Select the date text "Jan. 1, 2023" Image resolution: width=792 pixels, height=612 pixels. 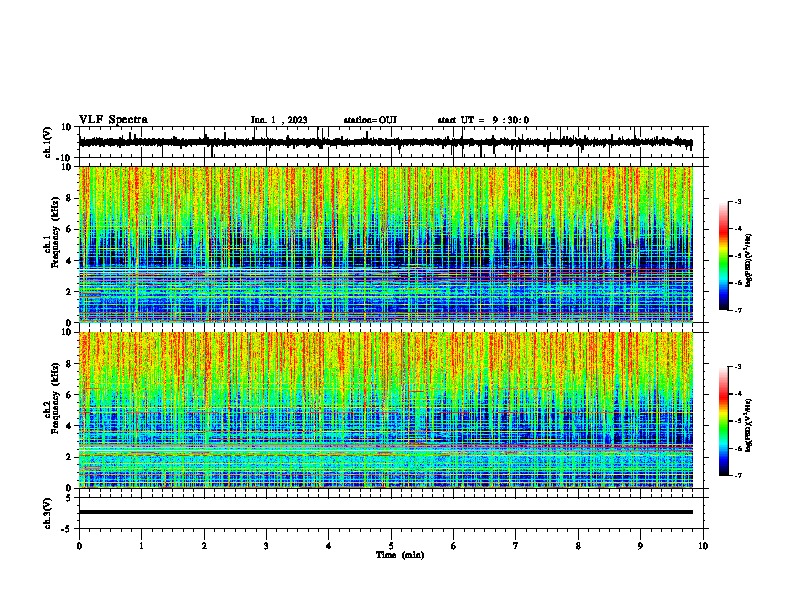point(279,120)
